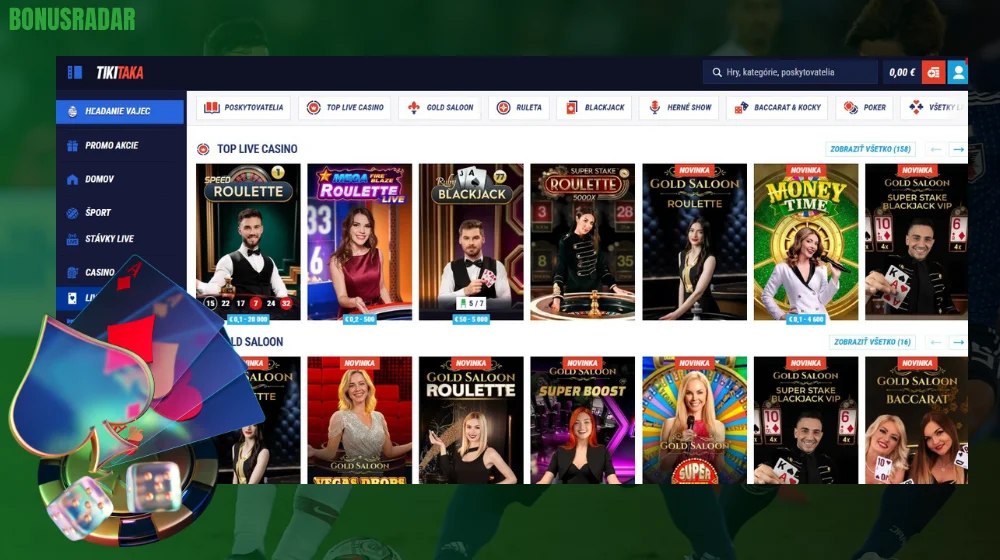Choose the Ruleta category

[x=519, y=107]
